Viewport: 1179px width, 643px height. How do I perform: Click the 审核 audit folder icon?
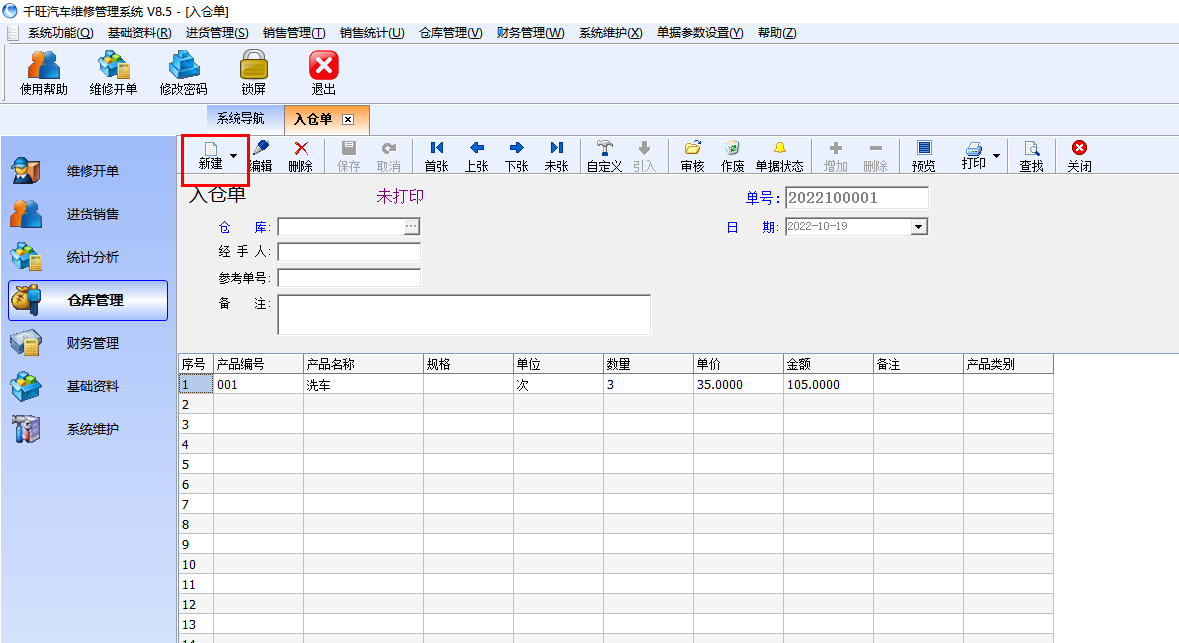point(693,156)
